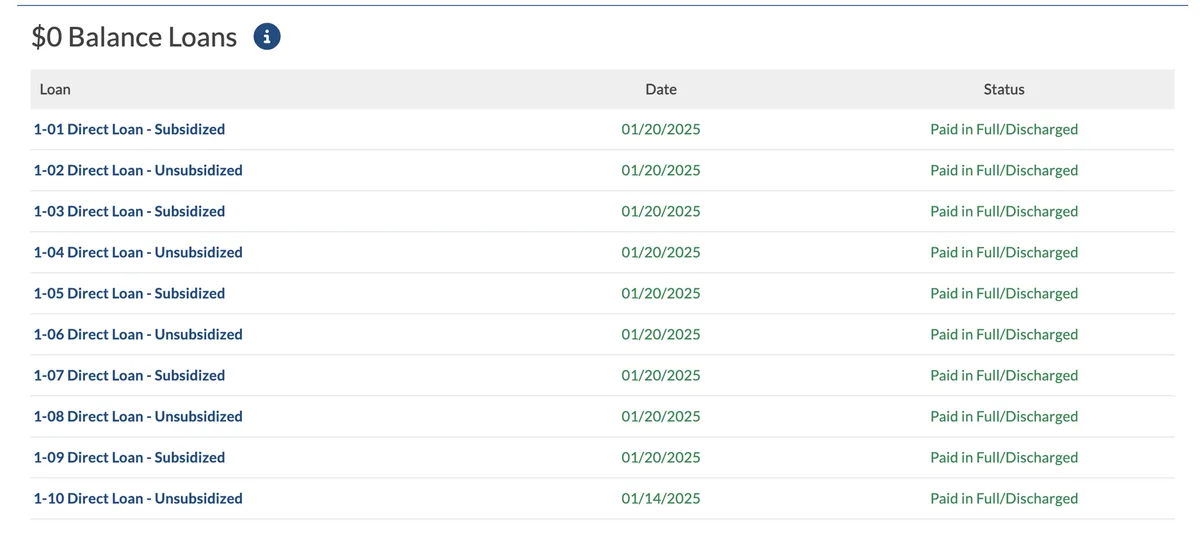The image size is (1200, 542).
Task: Click the Loan column header
Action: (x=55, y=89)
